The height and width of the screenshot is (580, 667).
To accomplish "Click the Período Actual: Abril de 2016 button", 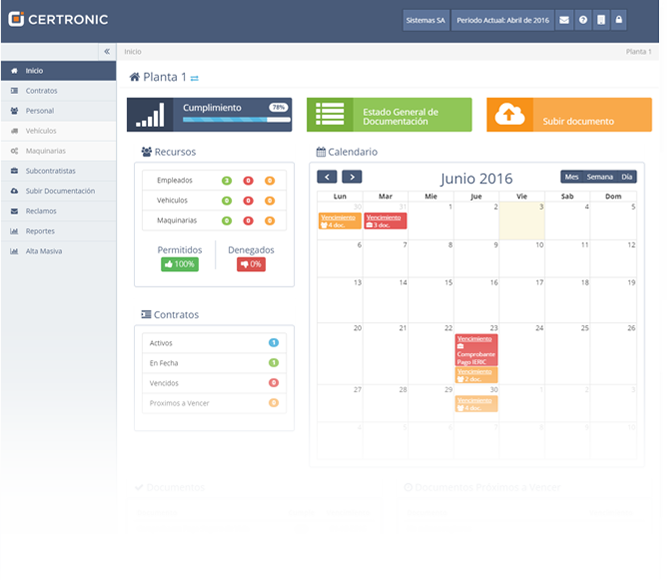I will coord(502,20).
